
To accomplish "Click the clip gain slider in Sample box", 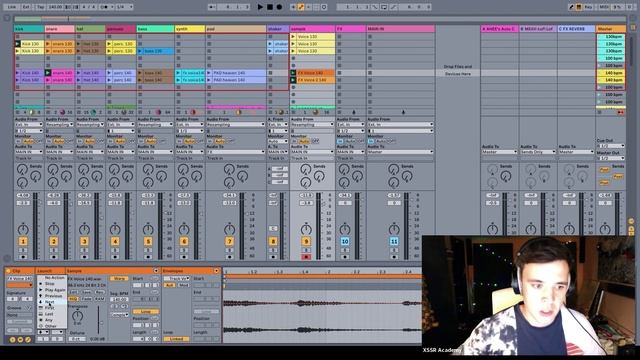I will pos(98,321).
